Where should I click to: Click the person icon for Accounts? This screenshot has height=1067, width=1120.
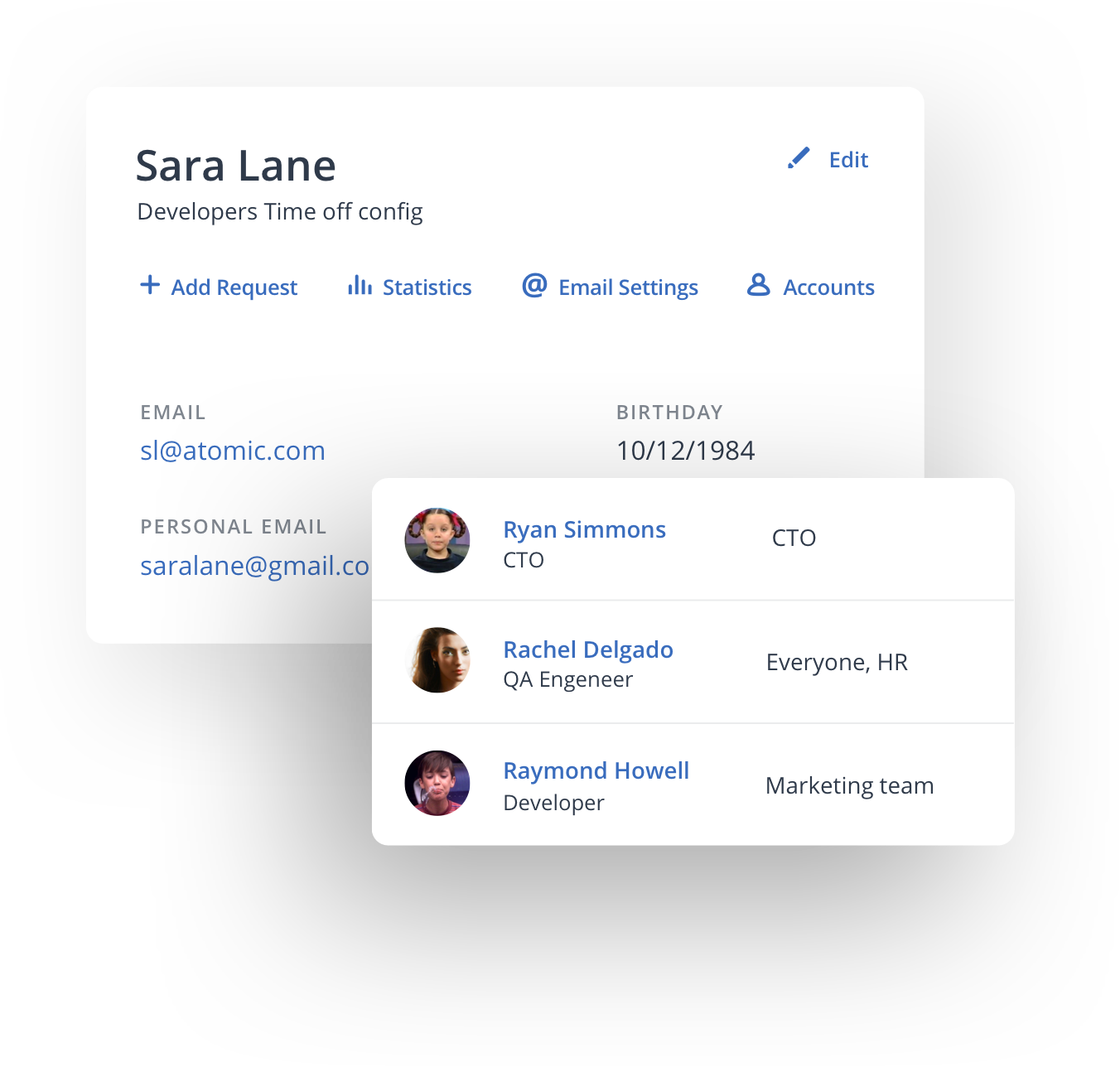click(x=758, y=285)
